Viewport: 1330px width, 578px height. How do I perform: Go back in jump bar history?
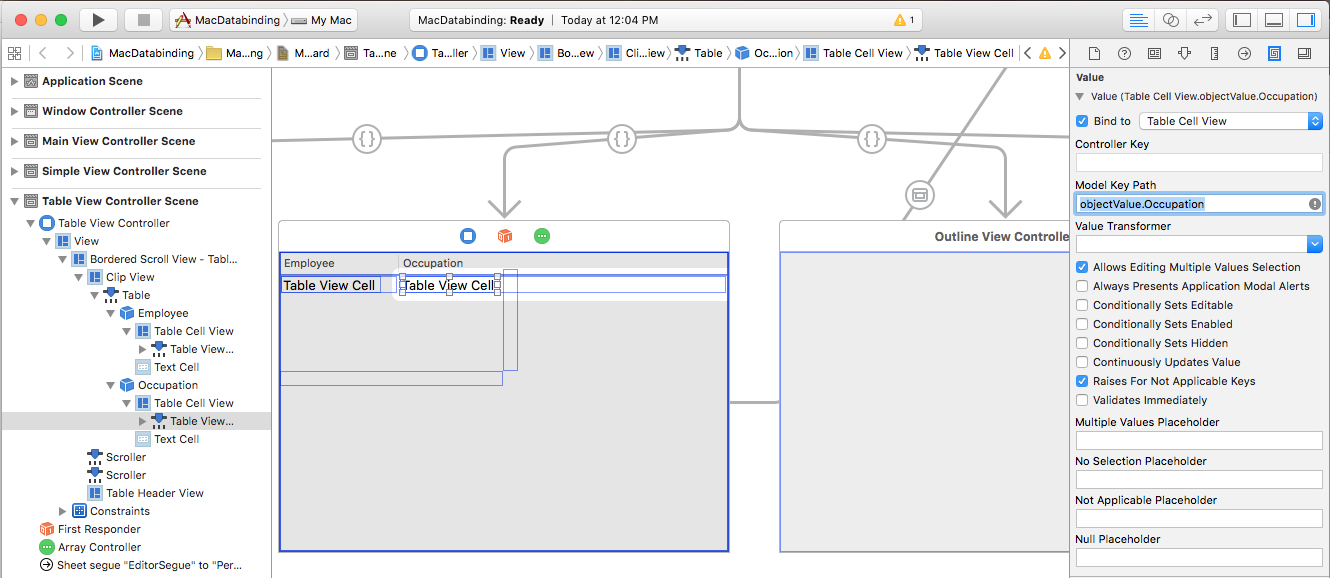pos(43,53)
